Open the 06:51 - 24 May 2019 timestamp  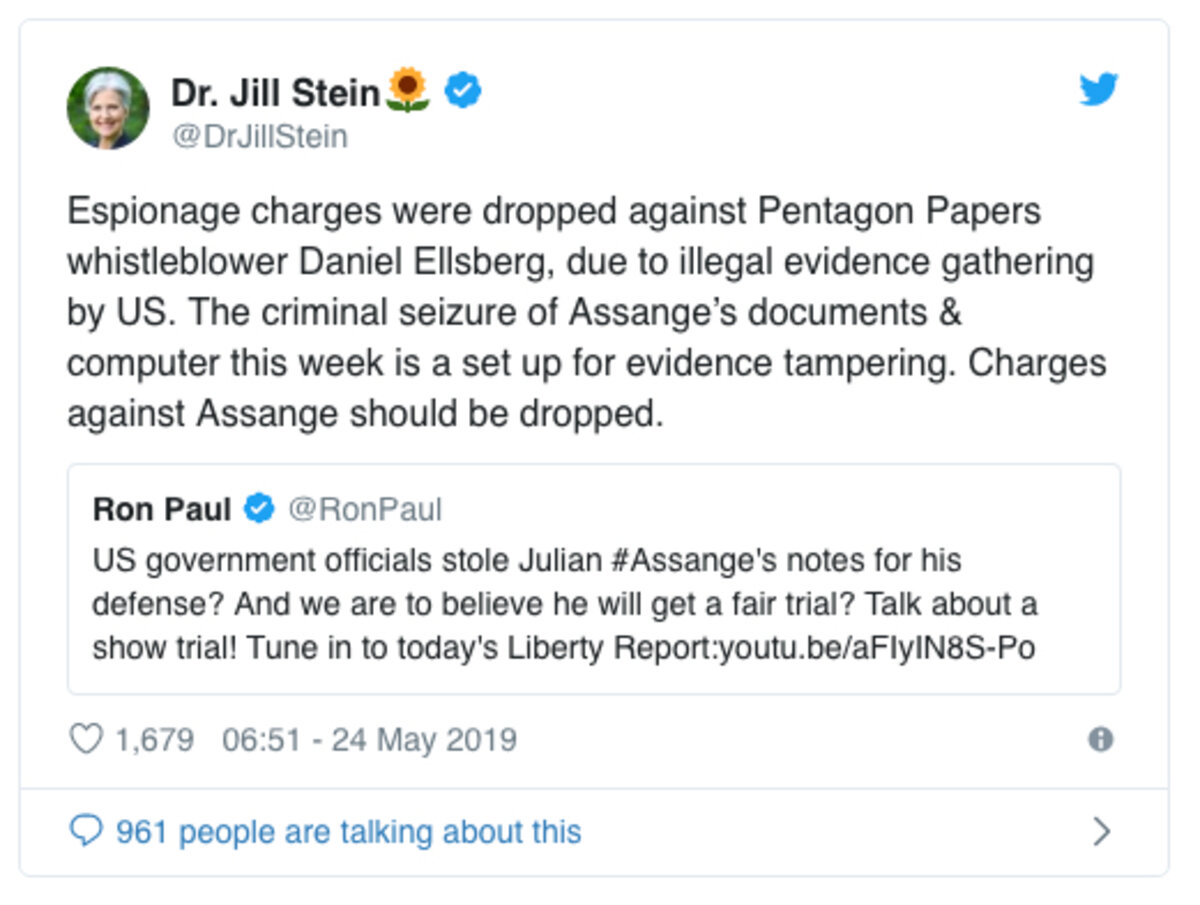click(x=369, y=740)
